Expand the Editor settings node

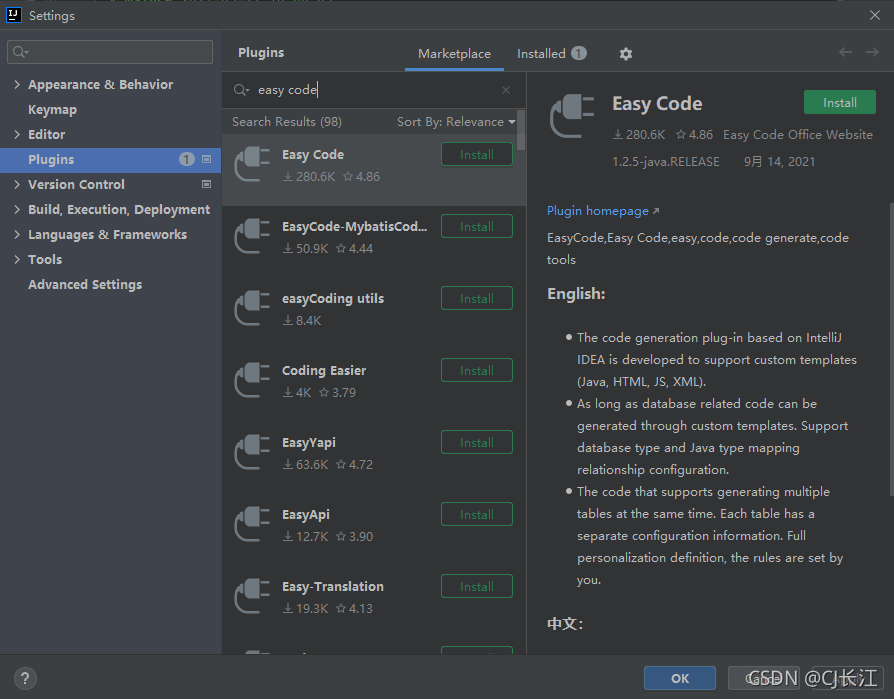point(17,135)
